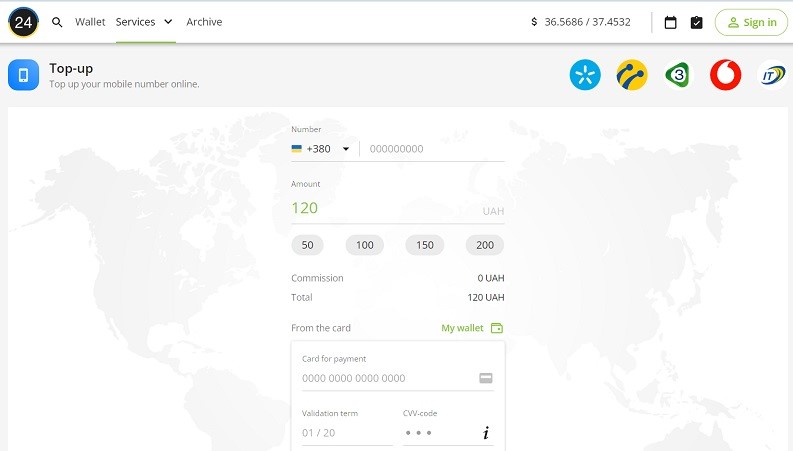The image size is (793, 451).
Task: Click the My wallet link
Action: pos(471,328)
